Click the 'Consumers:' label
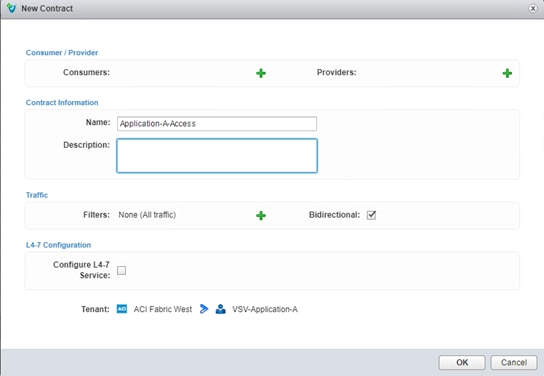The width and height of the screenshot is (544, 376). [86, 72]
